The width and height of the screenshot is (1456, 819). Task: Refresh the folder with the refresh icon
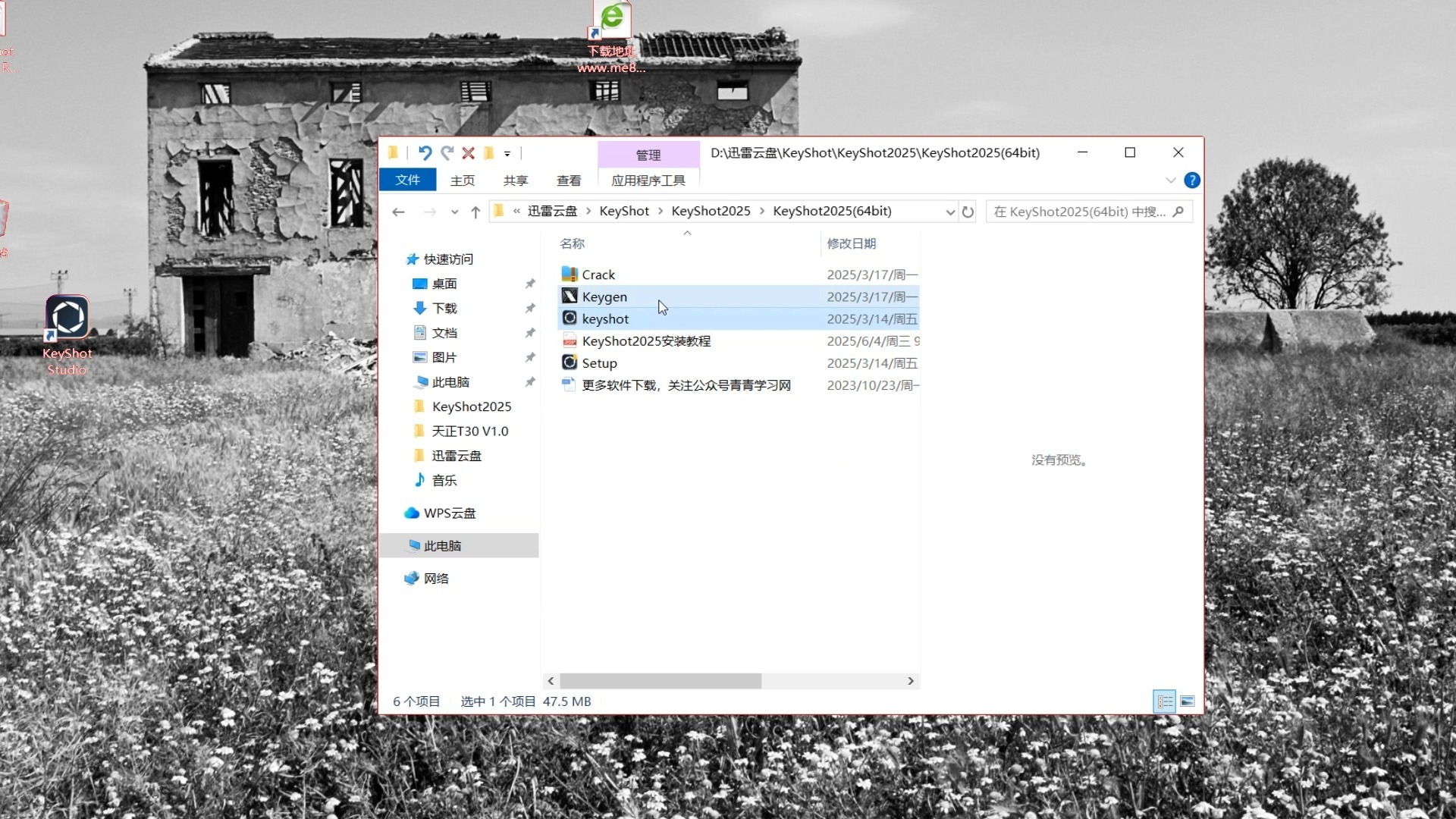point(968,212)
